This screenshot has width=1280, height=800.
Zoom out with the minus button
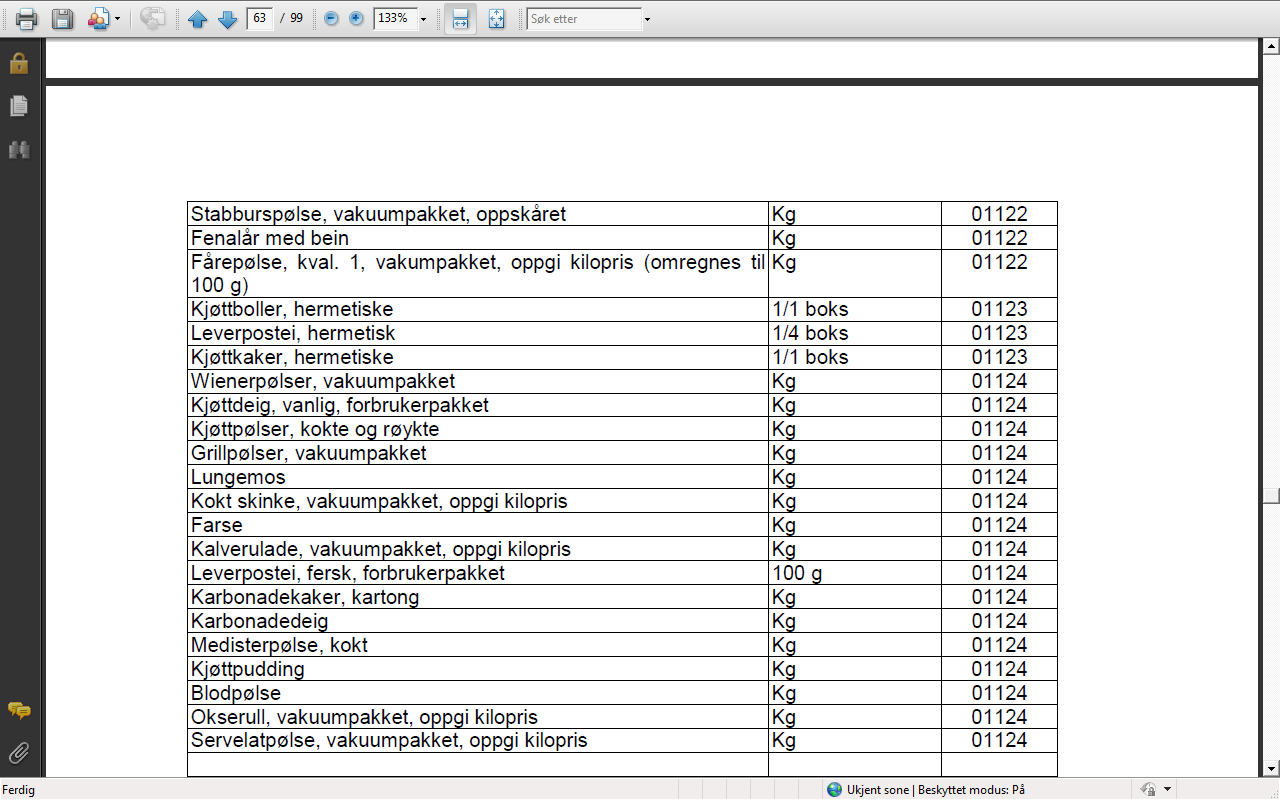click(332, 19)
